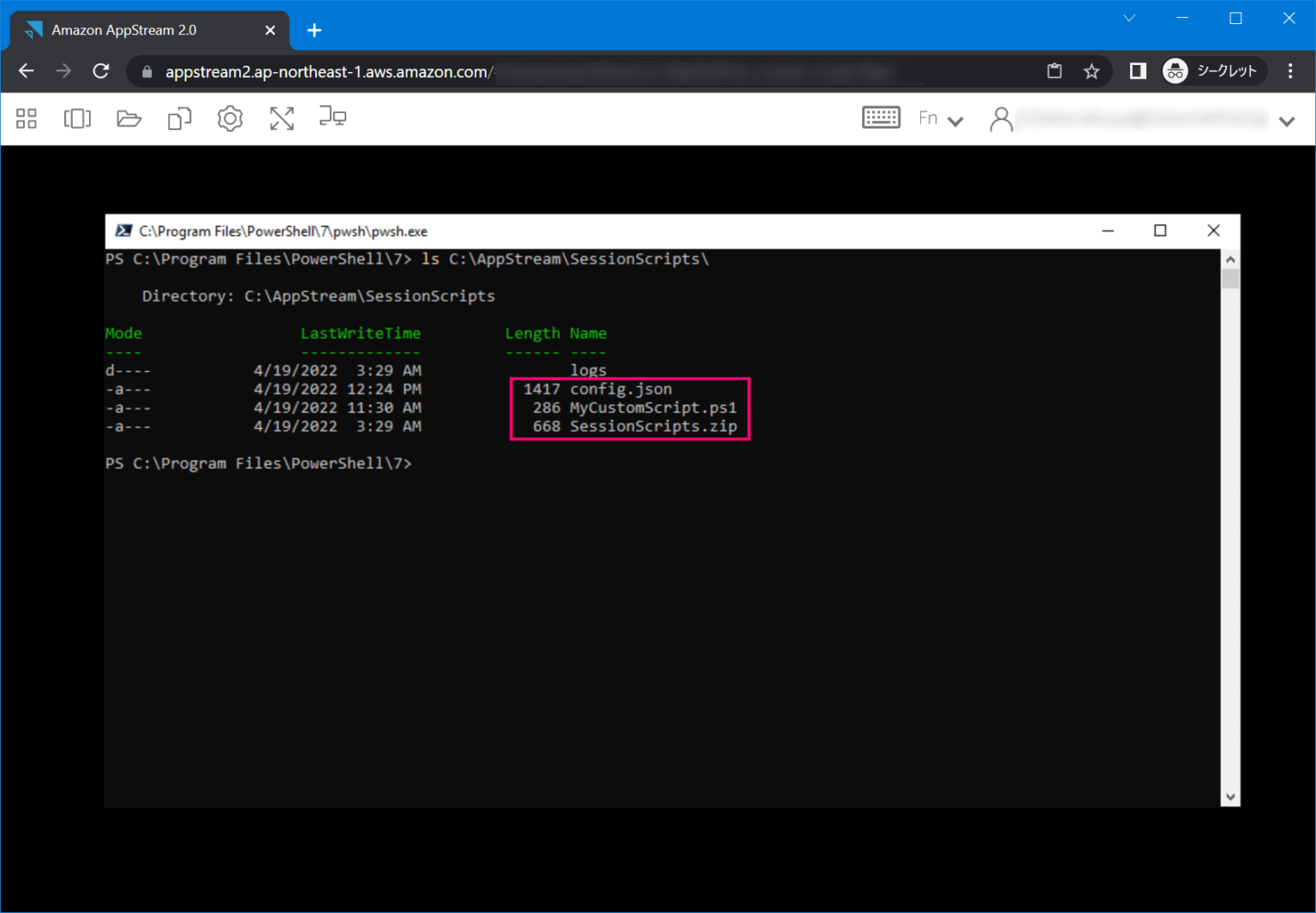The height and width of the screenshot is (913, 1316).
Task: Reload the AppStream page
Action: [x=101, y=71]
